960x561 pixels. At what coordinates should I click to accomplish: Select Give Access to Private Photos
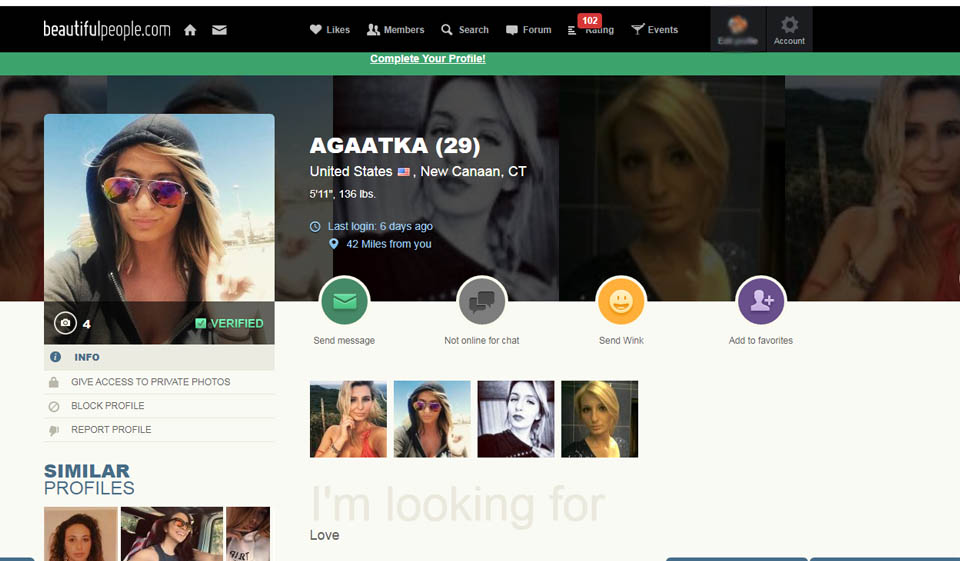pos(150,382)
